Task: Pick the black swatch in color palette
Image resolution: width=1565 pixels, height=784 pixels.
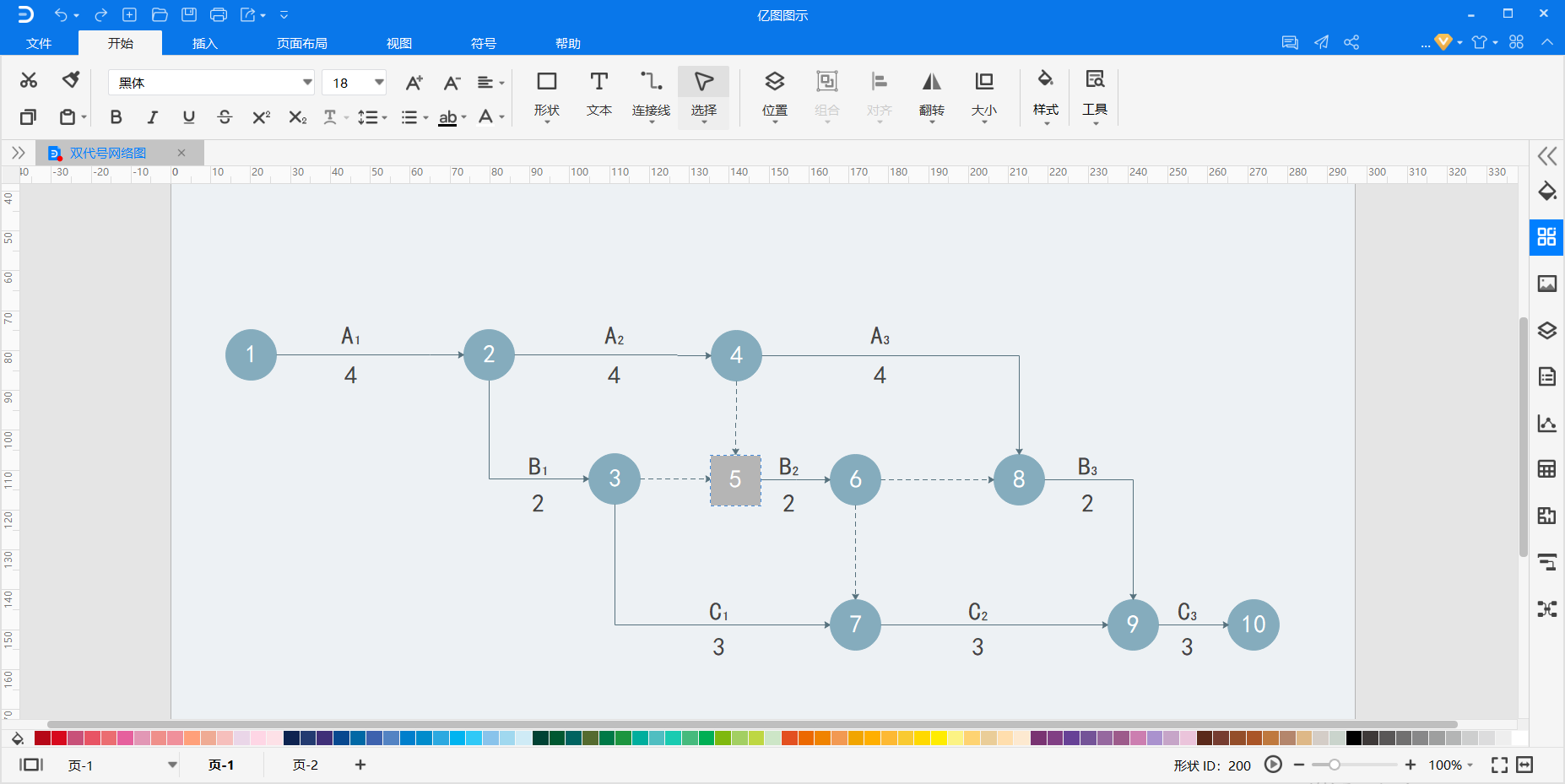Action: click(1354, 738)
